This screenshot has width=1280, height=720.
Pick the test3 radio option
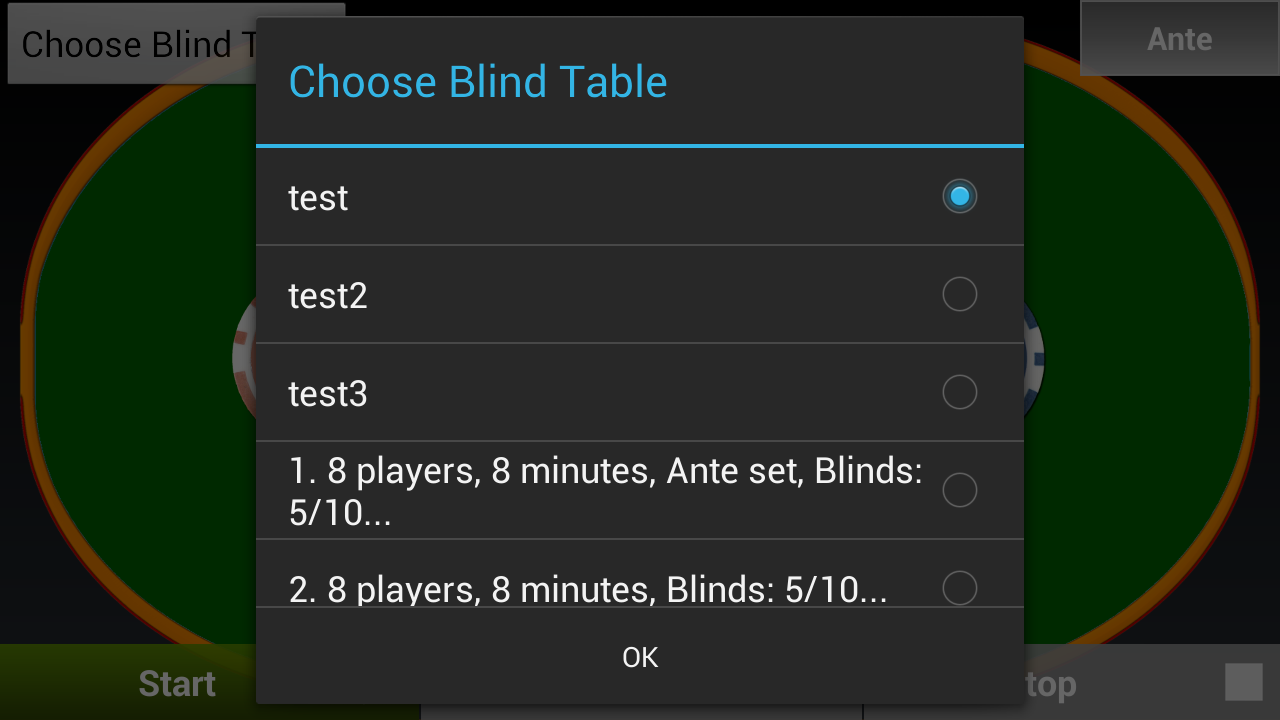pos(959,392)
